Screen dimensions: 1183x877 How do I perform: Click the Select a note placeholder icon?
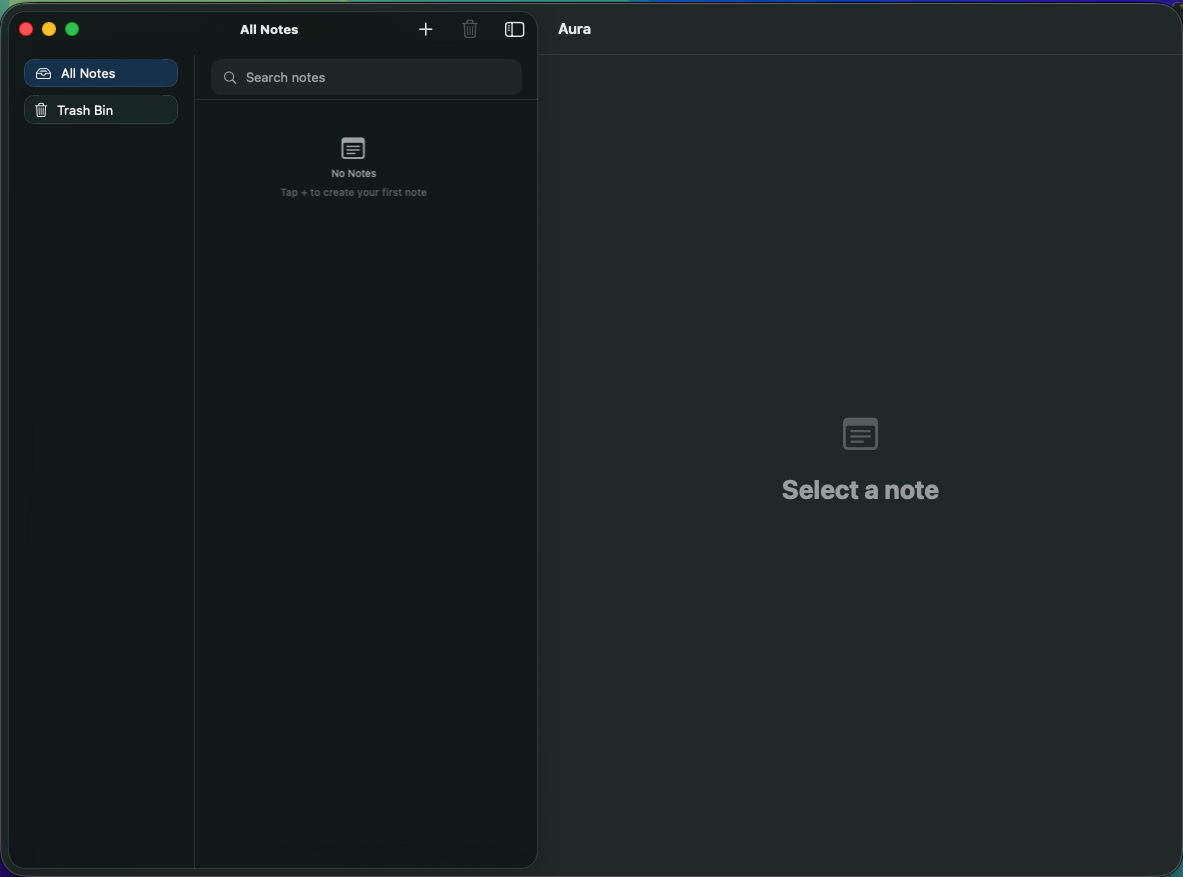[859, 434]
